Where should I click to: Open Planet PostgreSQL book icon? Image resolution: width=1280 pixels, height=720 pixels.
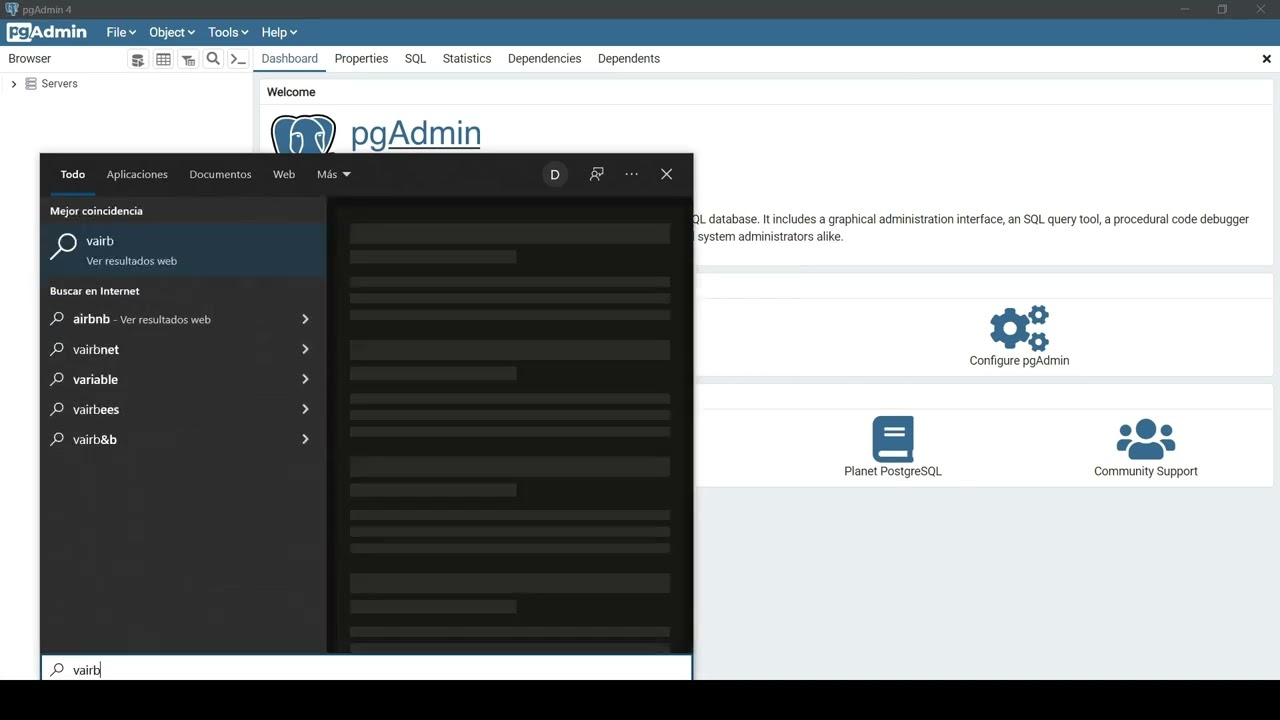(892, 439)
